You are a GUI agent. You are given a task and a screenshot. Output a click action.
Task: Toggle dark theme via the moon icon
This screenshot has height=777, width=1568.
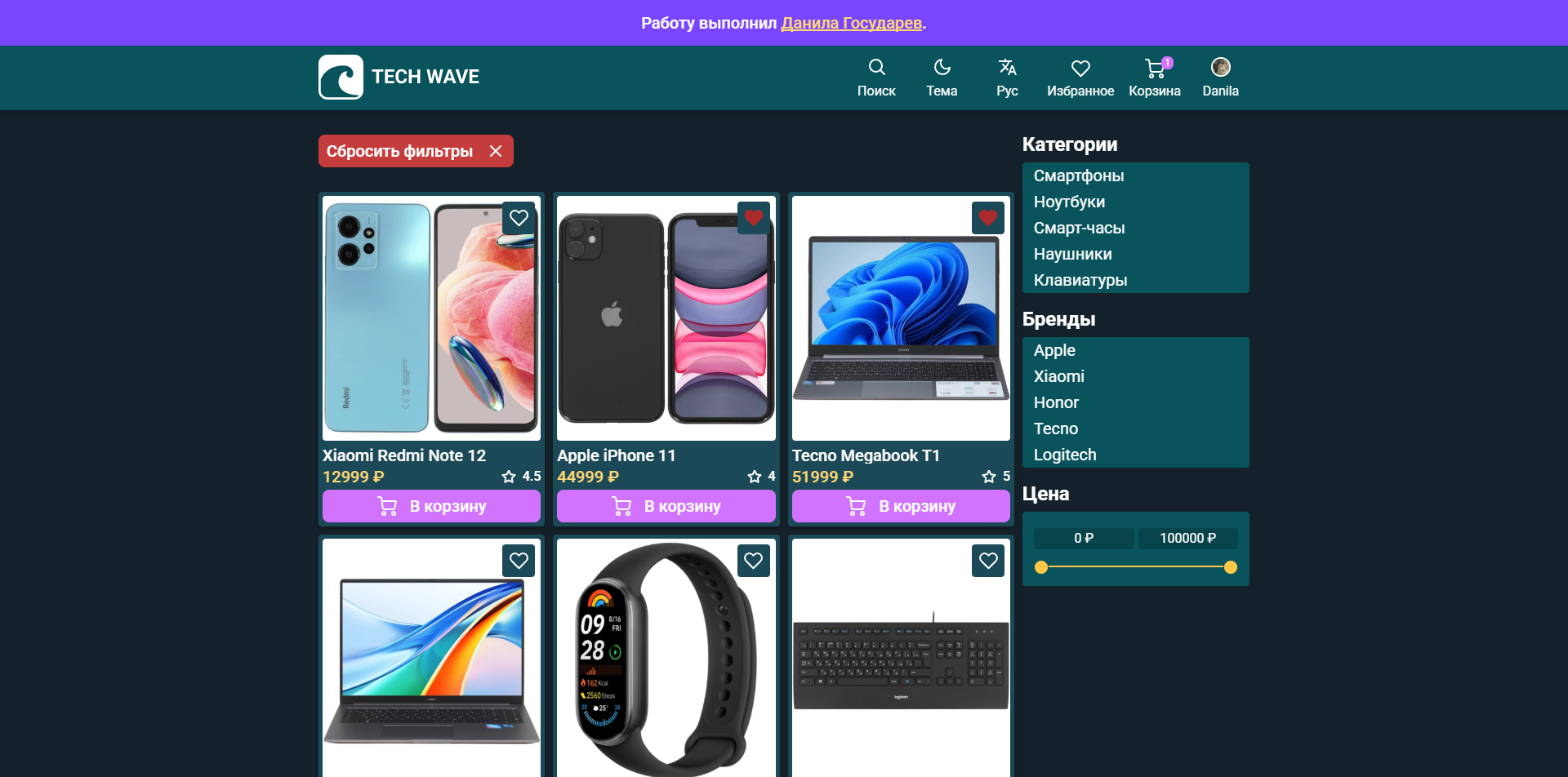[x=942, y=78]
